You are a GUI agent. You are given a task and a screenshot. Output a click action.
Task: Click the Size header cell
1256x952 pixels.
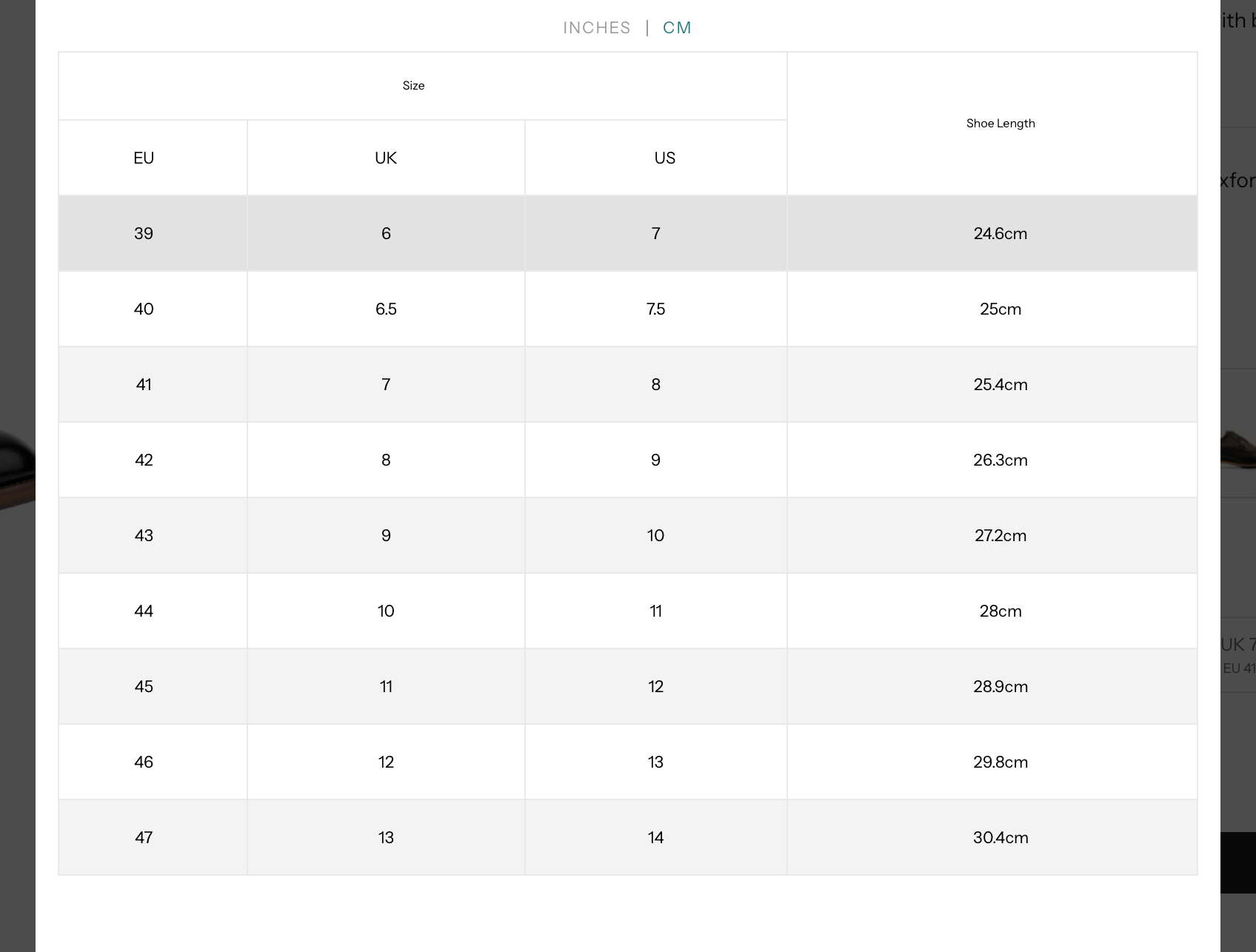pyautogui.click(x=413, y=86)
